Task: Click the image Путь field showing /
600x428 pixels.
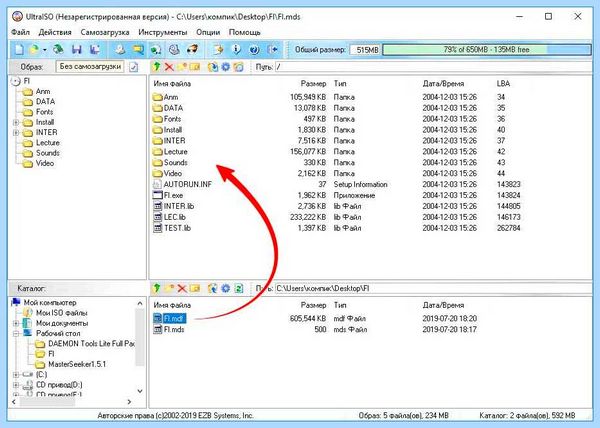Action: click(x=433, y=67)
